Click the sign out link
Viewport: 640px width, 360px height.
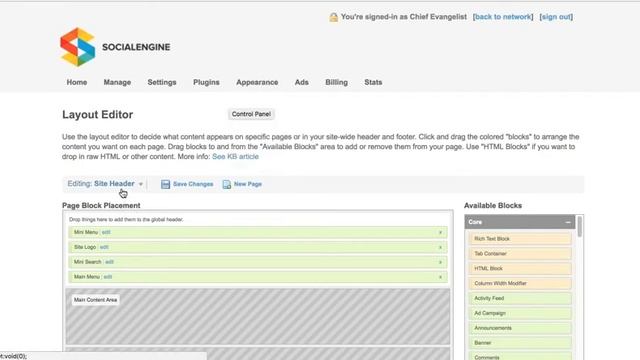point(556,17)
